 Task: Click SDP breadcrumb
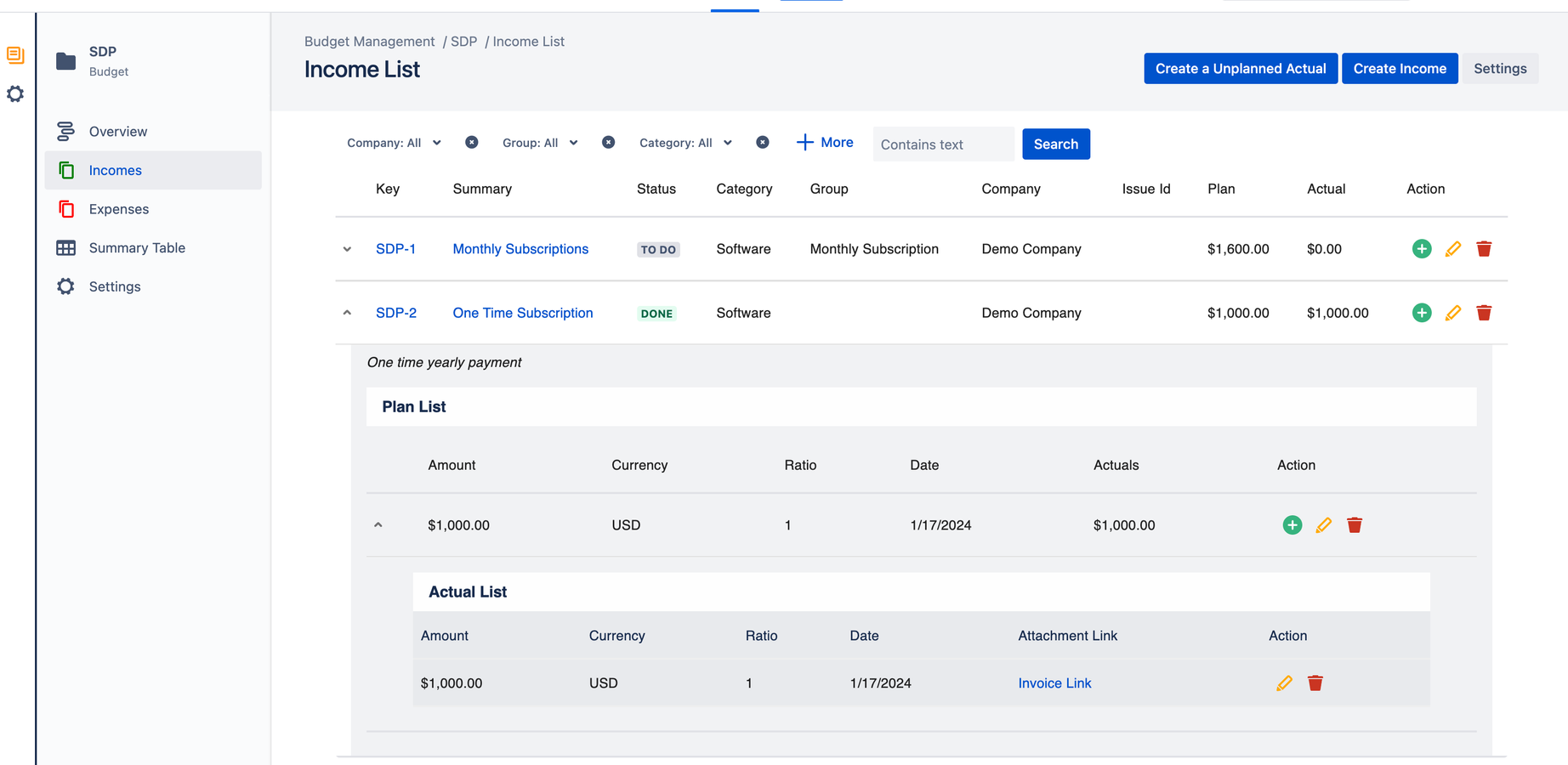tap(463, 42)
